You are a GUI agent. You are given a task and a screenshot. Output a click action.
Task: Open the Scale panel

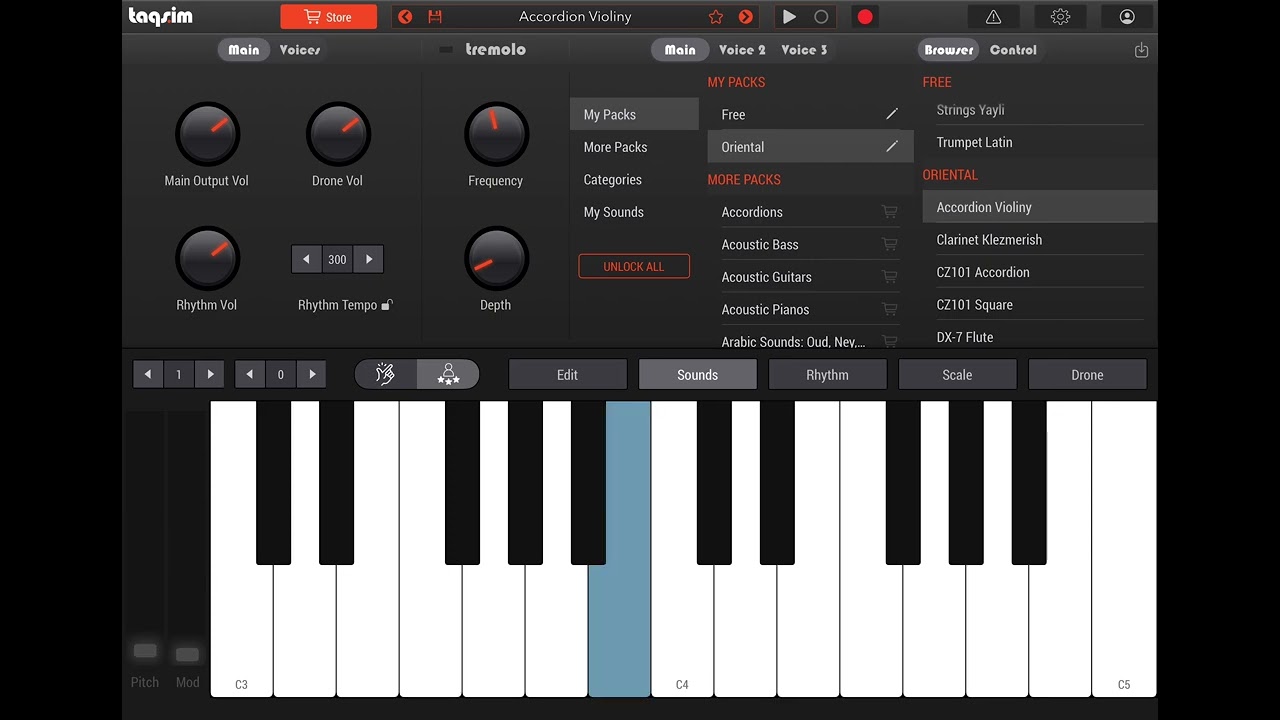pos(957,375)
